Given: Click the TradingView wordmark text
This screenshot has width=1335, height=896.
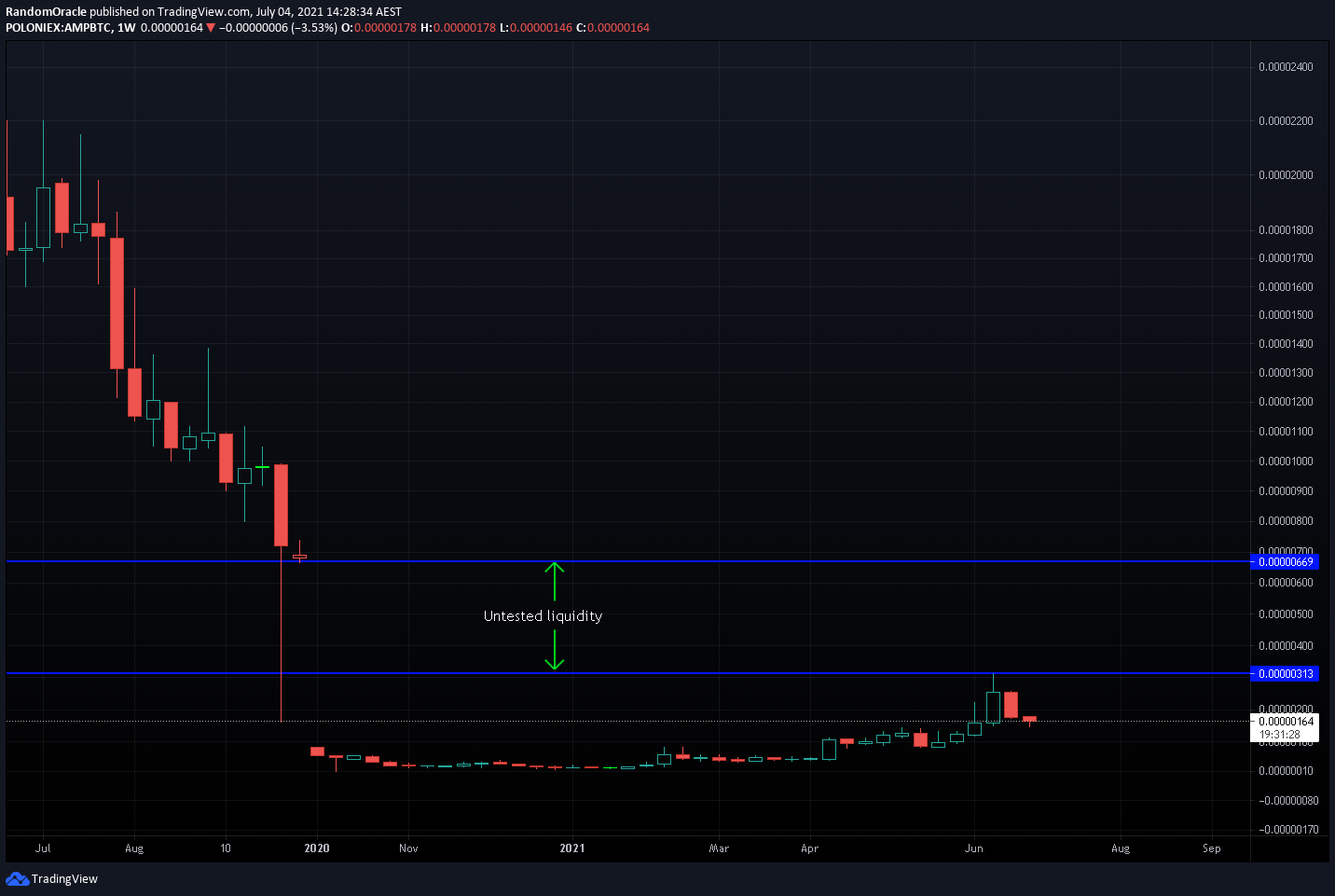Looking at the screenshot, I should [64, 878].
